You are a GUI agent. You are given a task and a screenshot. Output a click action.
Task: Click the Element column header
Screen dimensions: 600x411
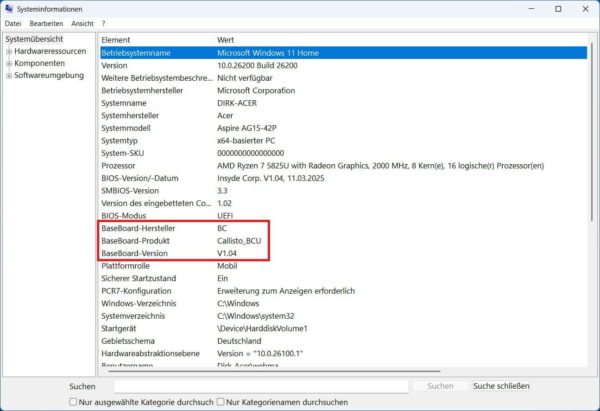click(x=156, y=40)
